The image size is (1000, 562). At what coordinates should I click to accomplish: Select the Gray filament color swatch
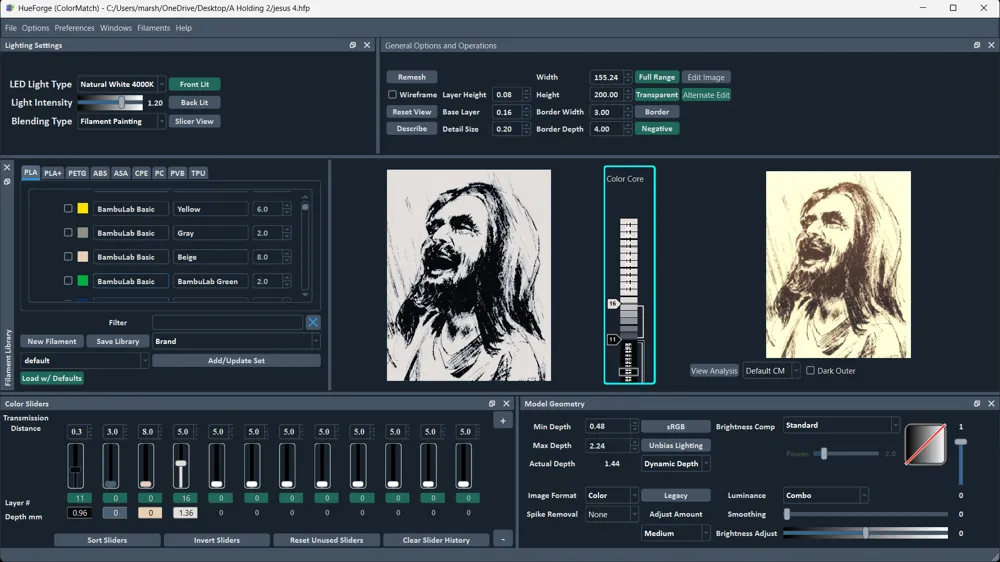[x=83, y=233]
